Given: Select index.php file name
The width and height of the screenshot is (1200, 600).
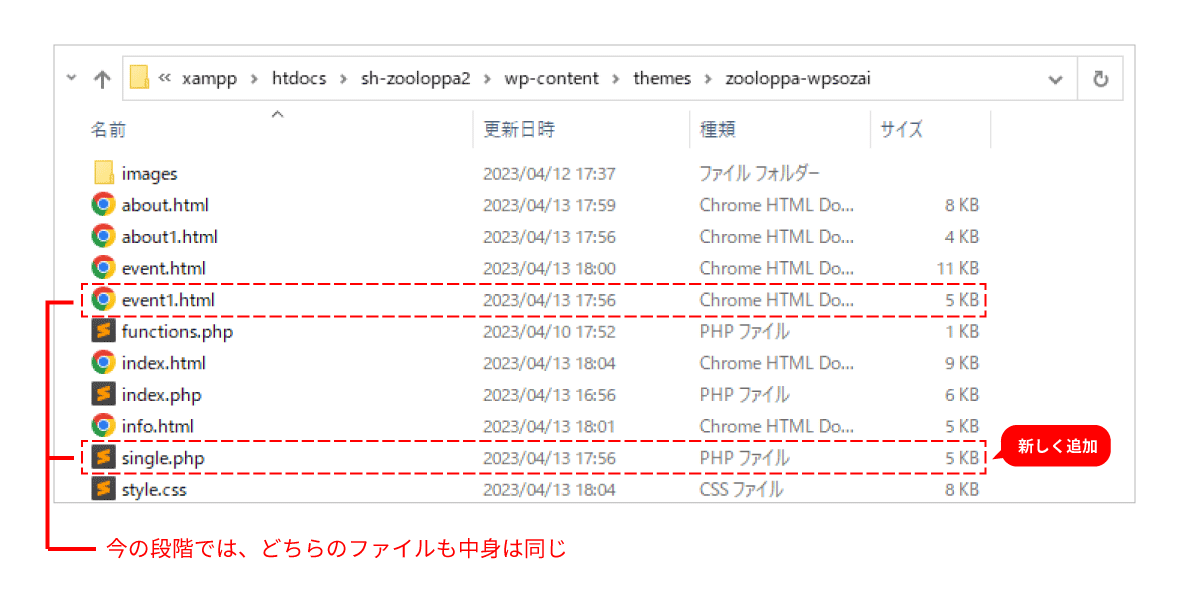Looking at the screenshot, I should 162,395.
